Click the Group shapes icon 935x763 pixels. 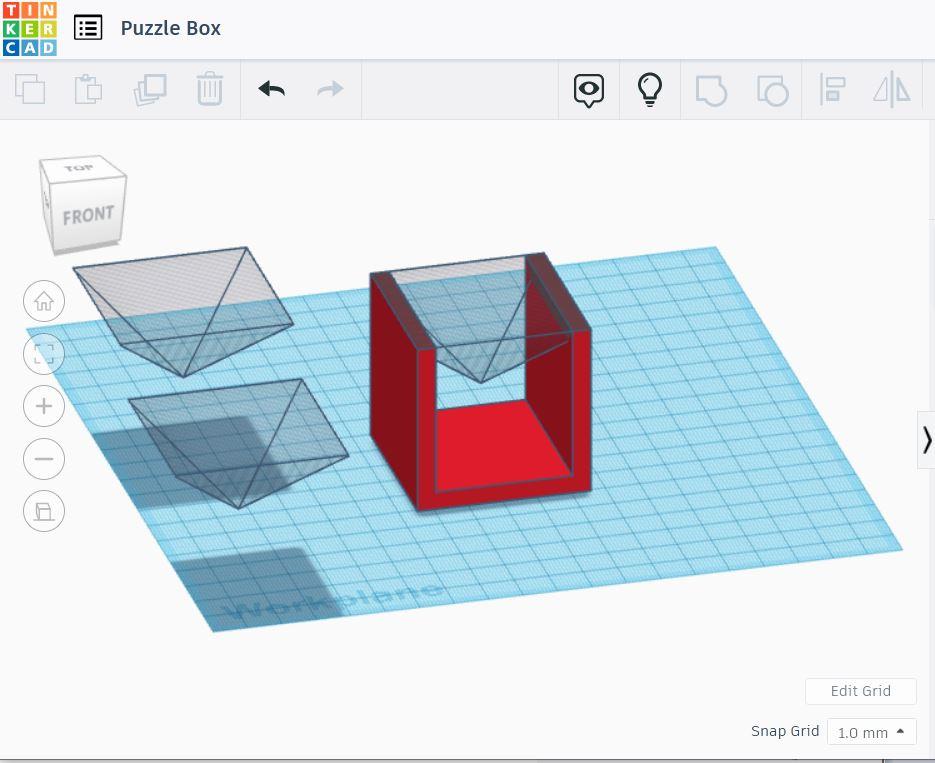click(711, 91)
